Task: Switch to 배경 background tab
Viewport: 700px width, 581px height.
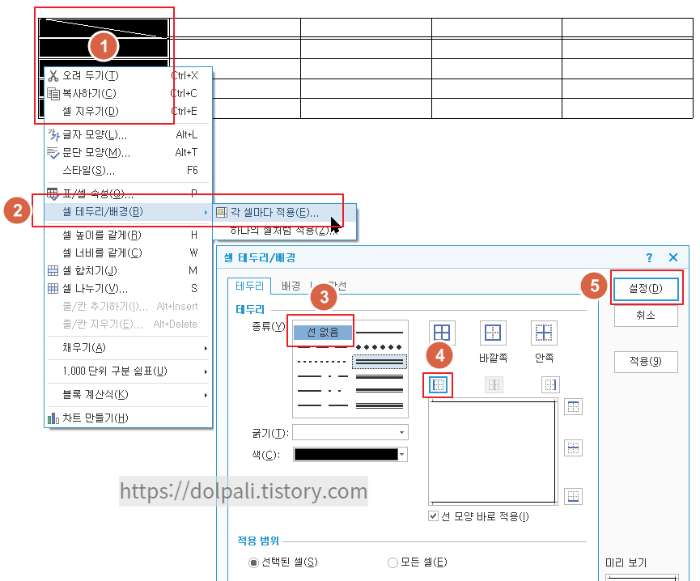Action: (x=291, y=286)
